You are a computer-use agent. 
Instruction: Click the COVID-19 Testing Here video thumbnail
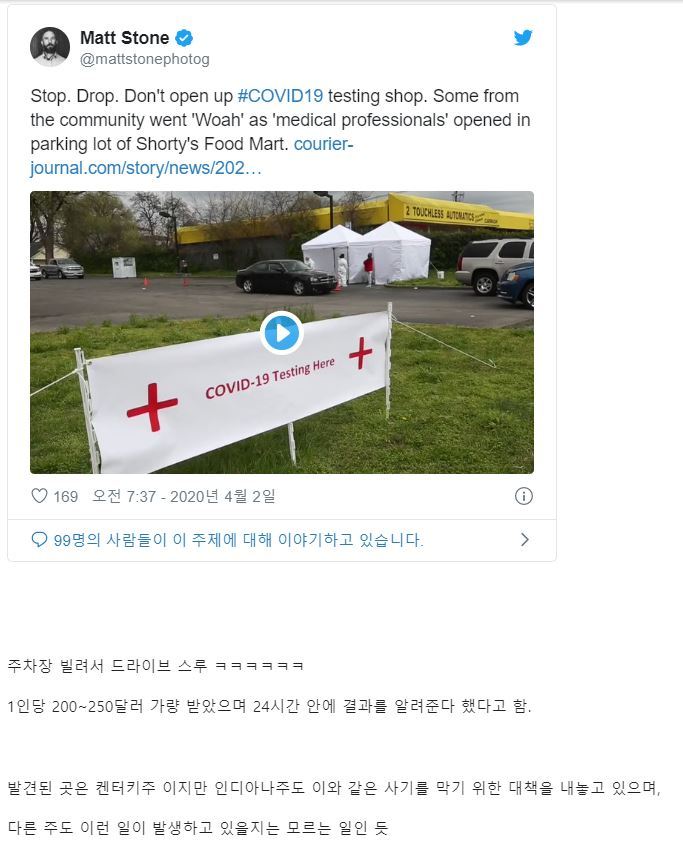(x=282, y=333)
